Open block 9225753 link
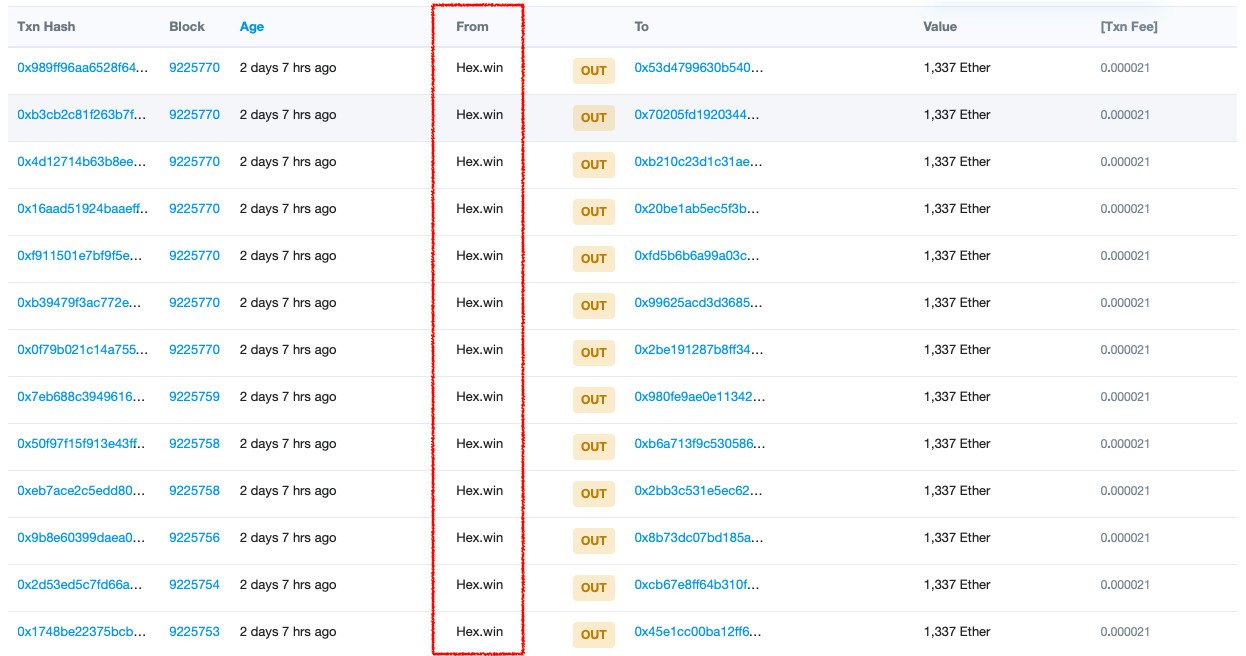 (194, 632)
